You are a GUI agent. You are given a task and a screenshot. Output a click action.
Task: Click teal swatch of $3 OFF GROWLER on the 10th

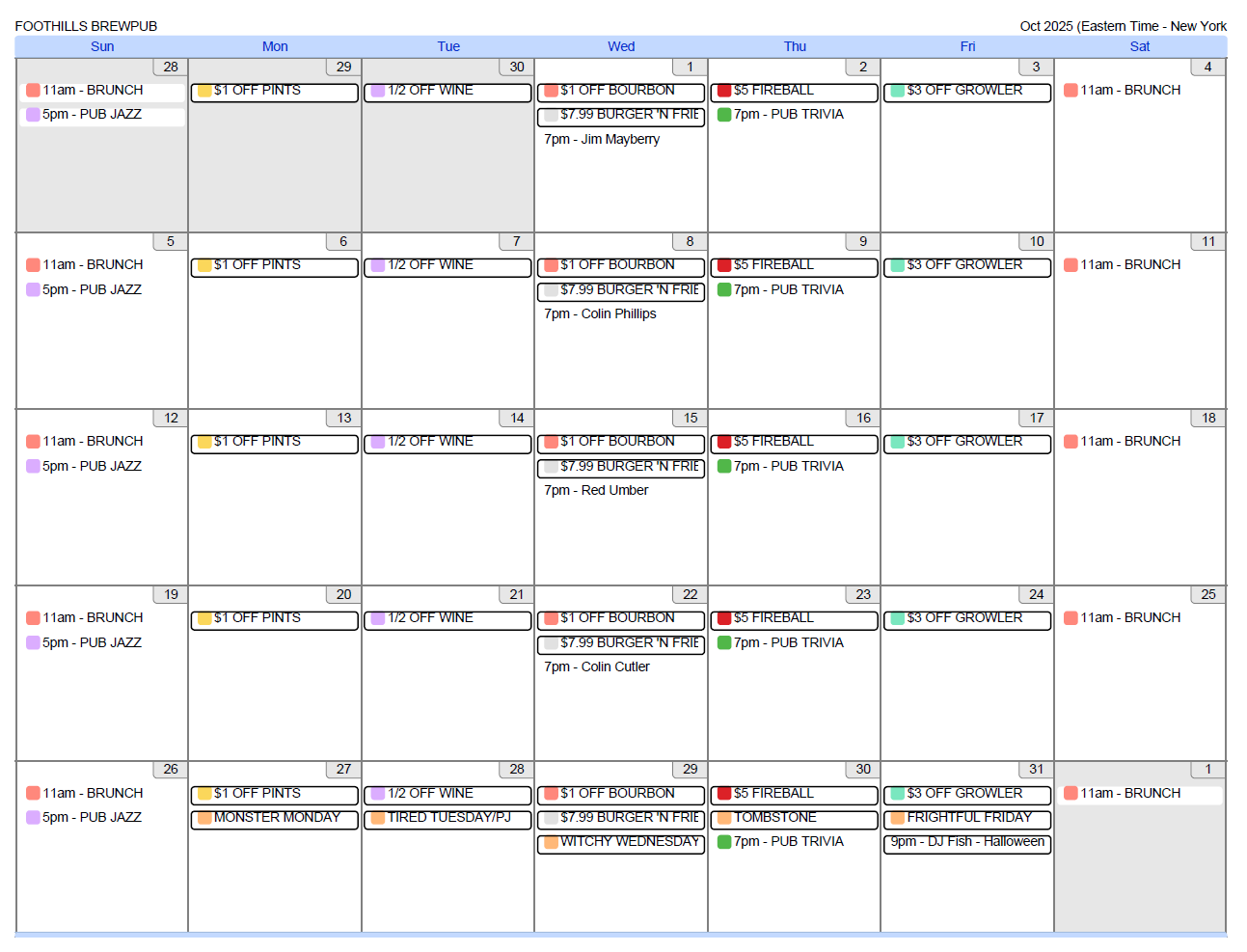coord(897,265)
